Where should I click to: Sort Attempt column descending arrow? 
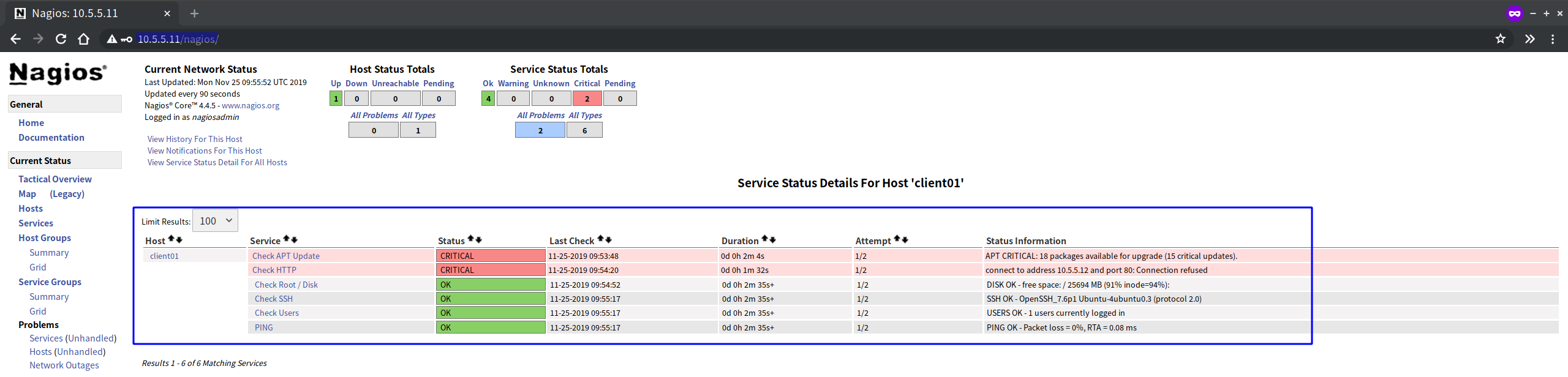coord(905,240)
